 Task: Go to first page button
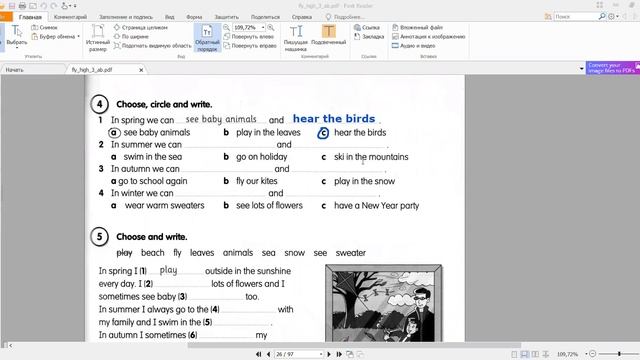pyautogui.click(x=259, y=354)
